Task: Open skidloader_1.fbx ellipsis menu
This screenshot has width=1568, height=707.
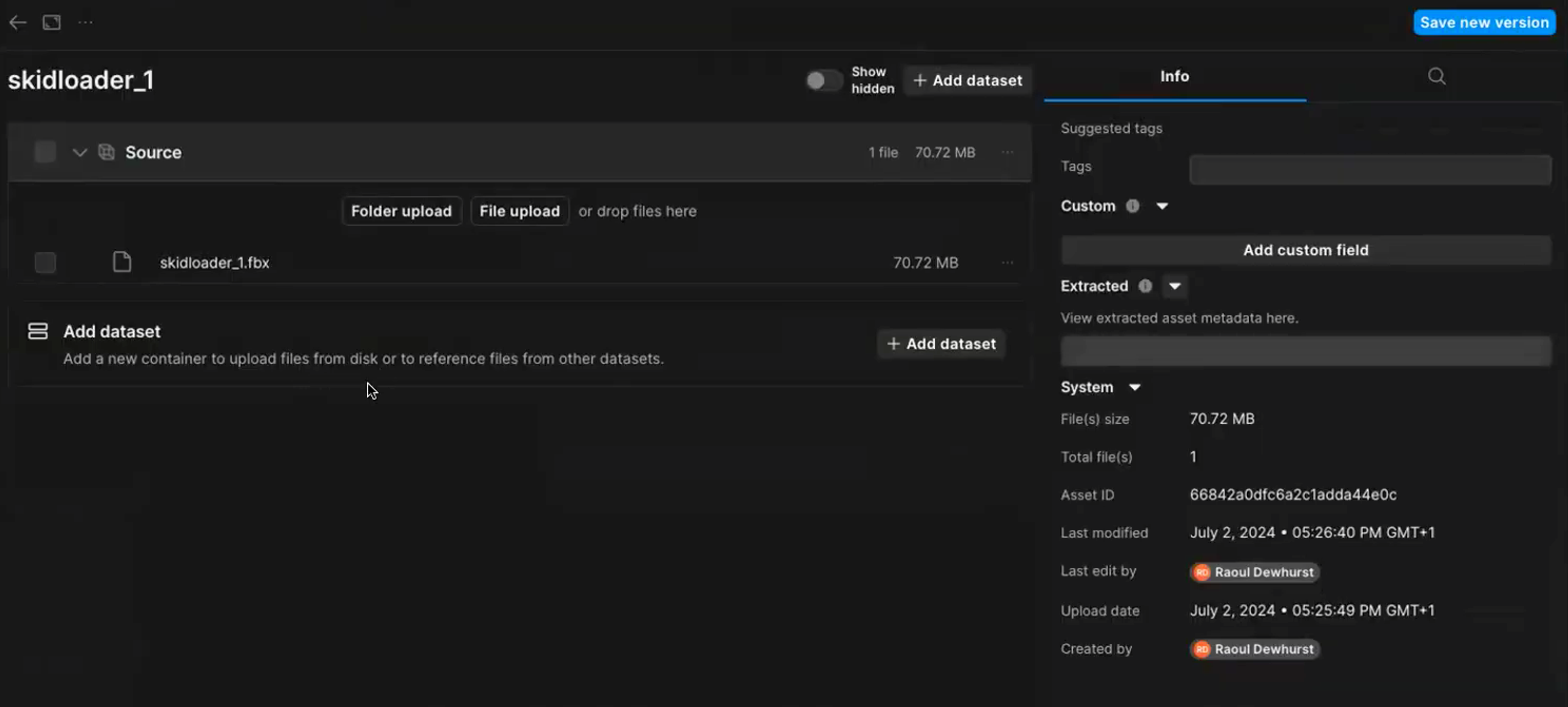Action: click(1007, 263)
